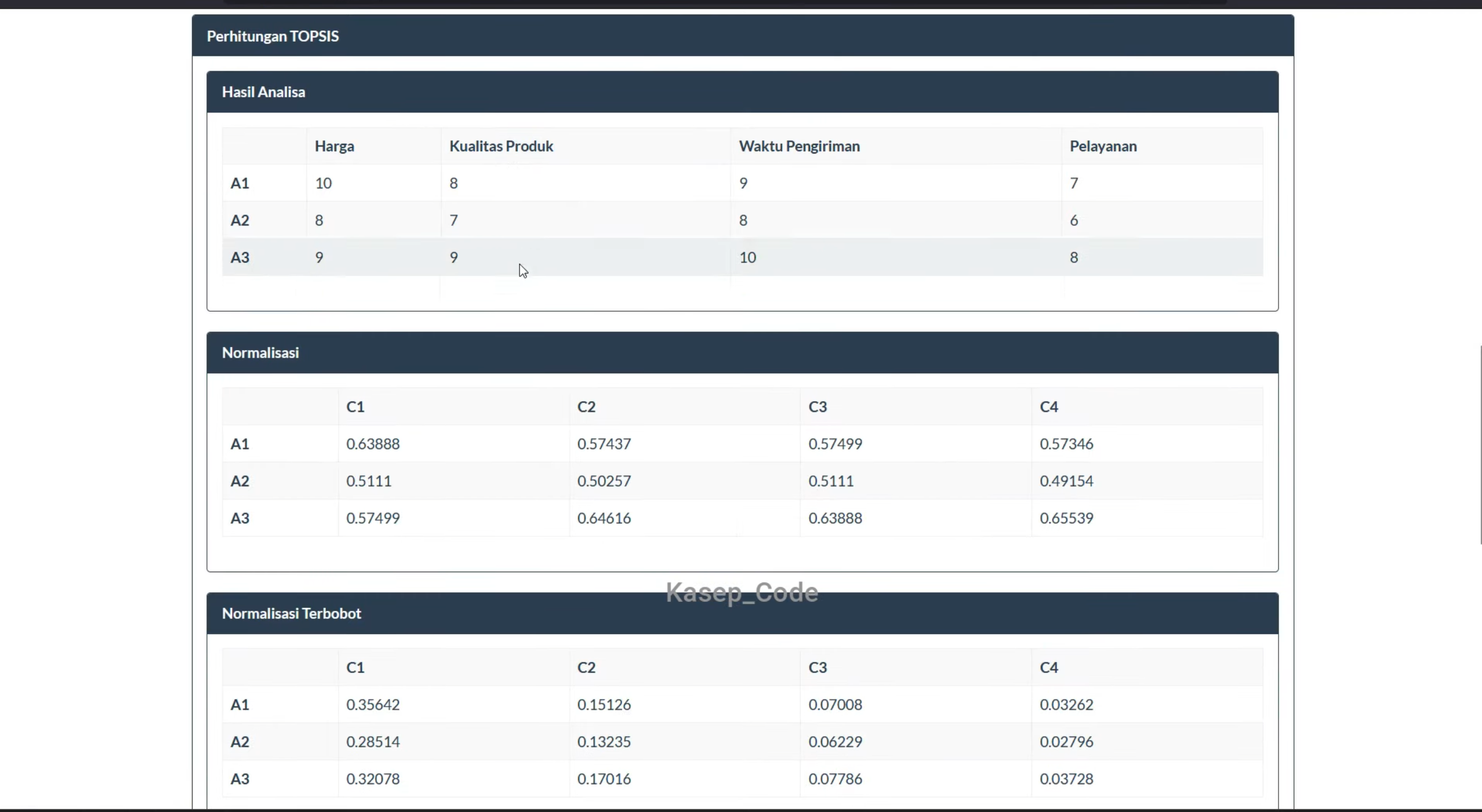Click the Normalisasi section heading
This screenshot has width=1482, height=812.
click(x=260, y=352)
